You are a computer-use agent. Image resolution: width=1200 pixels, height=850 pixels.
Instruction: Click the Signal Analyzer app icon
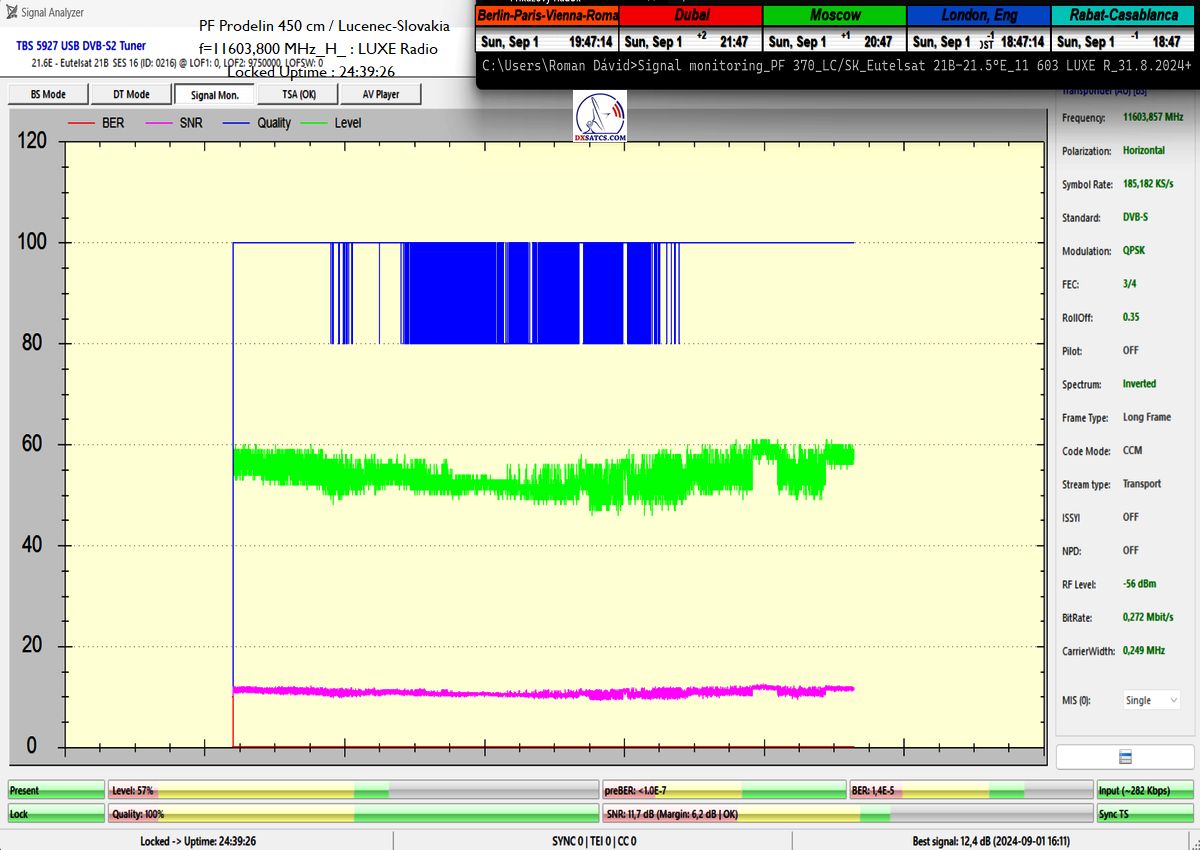pyautogui.click(x=11, y=13)
